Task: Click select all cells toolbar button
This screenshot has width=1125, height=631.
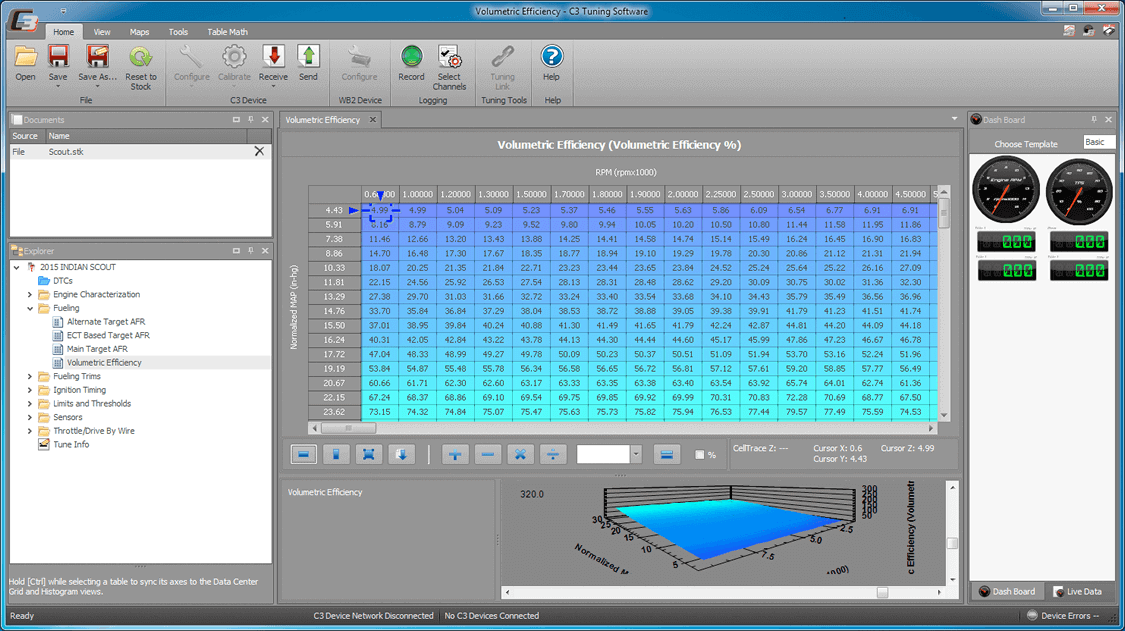Action: tap(369, 454)
